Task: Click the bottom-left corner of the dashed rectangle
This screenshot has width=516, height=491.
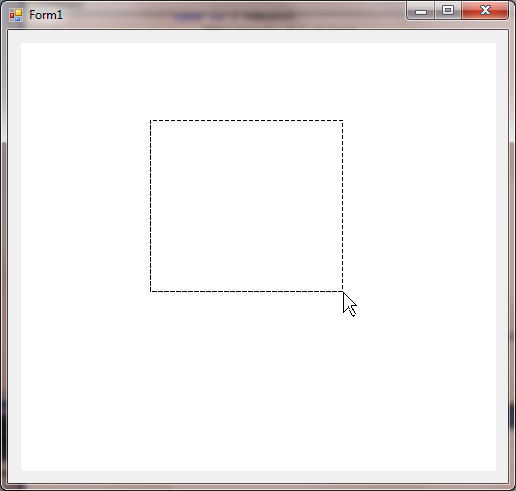Action: [x=151, y=291]
